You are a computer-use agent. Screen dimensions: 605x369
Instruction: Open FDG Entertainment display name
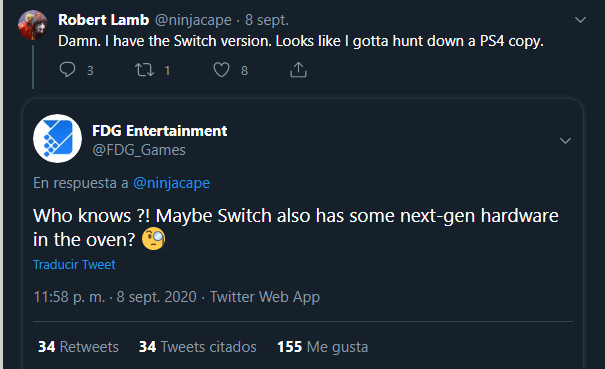[x=159, y=131]
